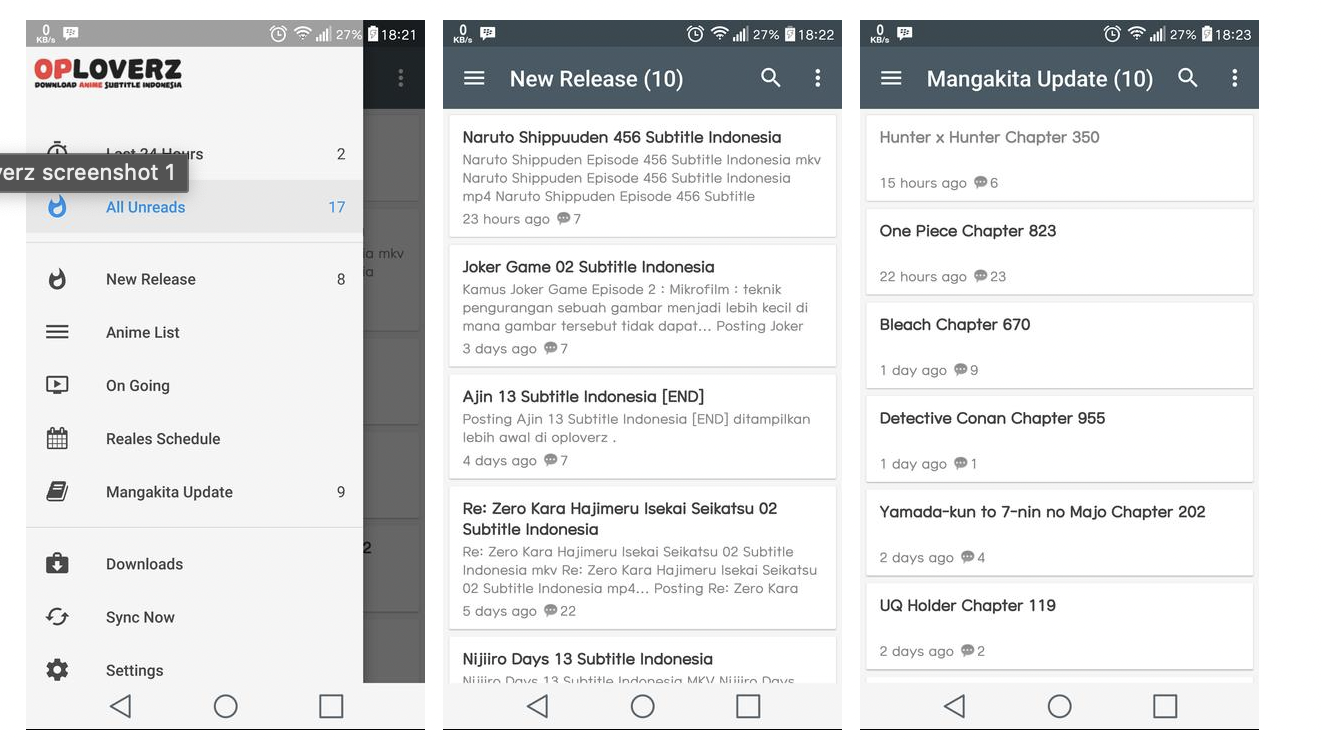Click the flame icon beside New Release

coord(58,279)
